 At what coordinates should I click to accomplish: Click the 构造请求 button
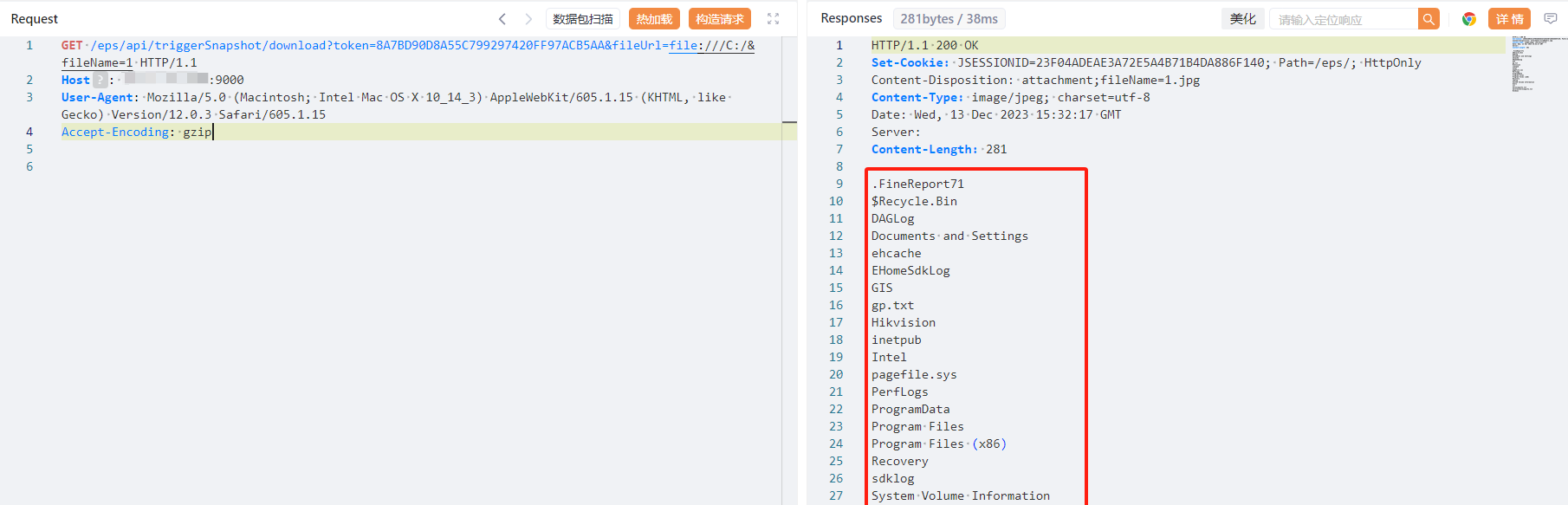(720, 19)
